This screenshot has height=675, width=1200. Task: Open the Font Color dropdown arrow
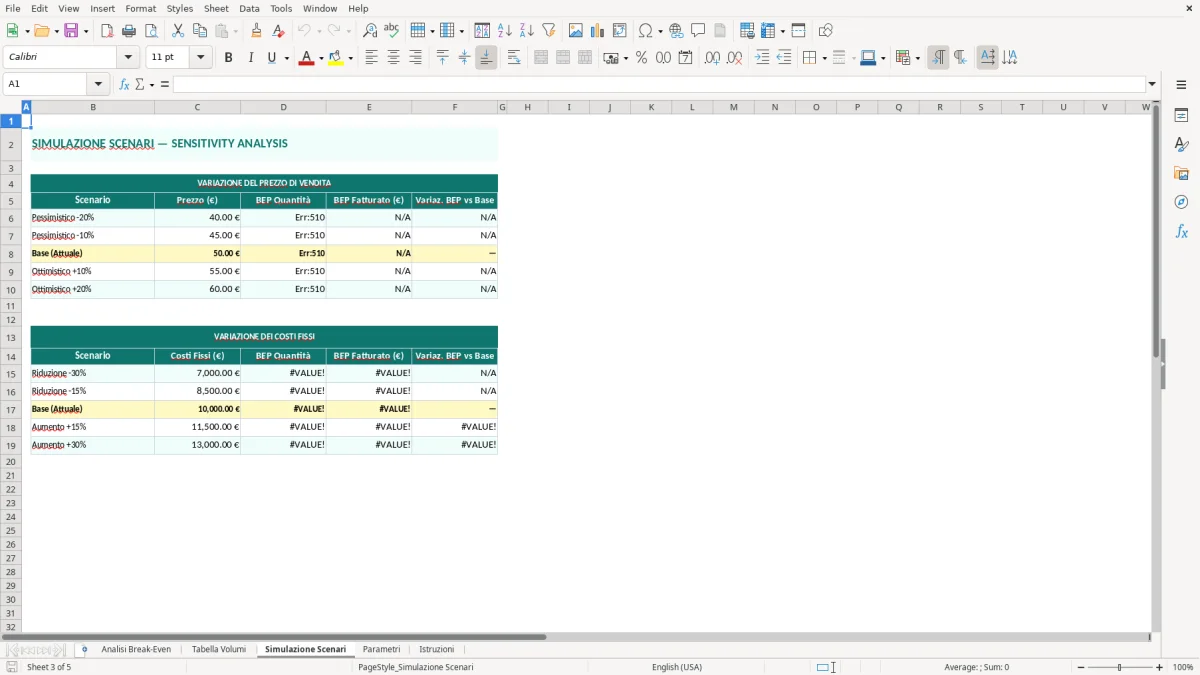[x=321, y=58]
